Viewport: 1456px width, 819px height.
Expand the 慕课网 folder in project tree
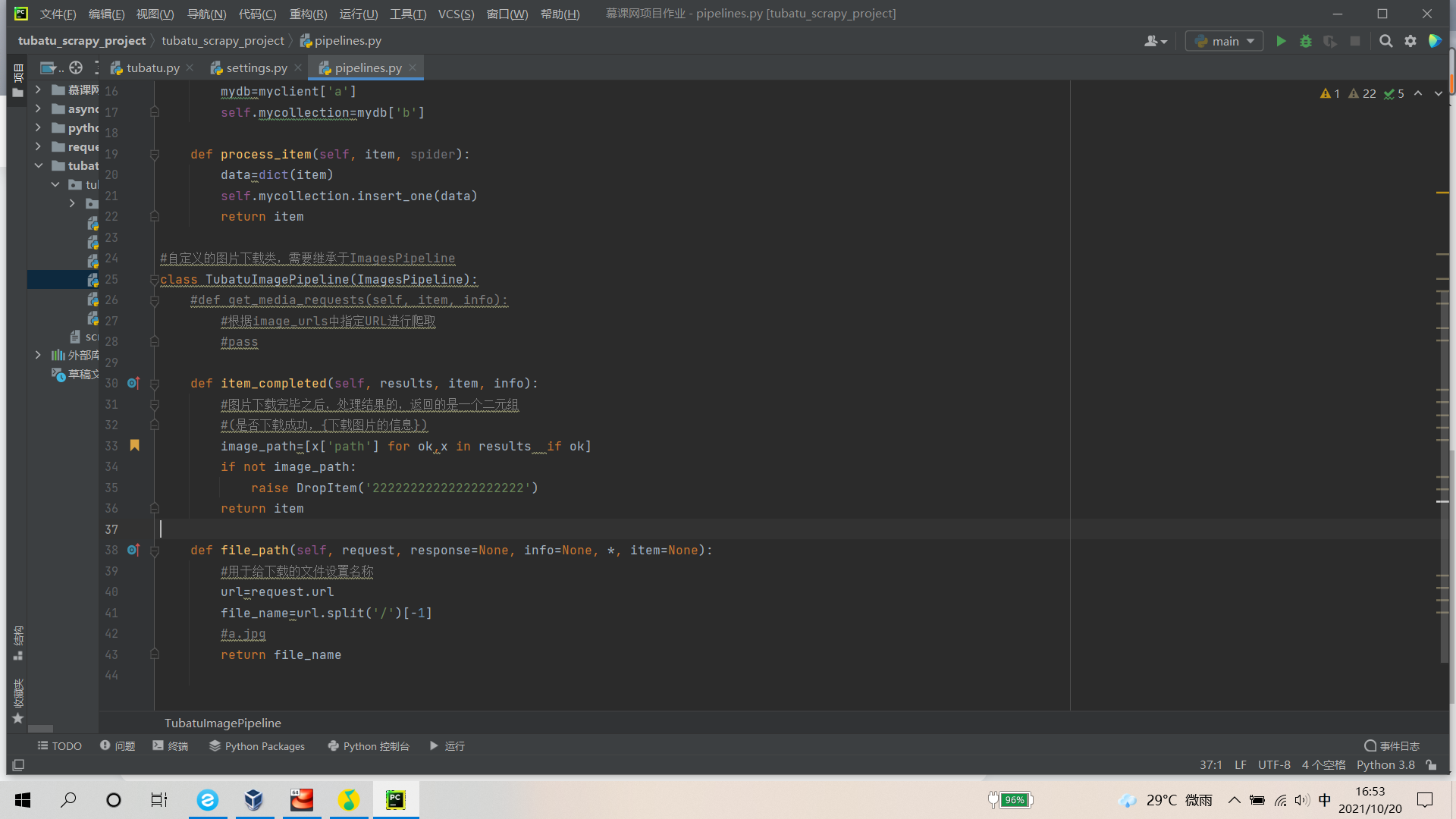click(x=38, y=89)
